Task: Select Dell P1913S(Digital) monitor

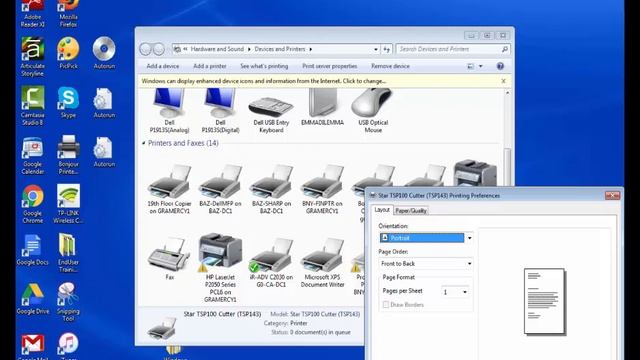Action: pos(220,111)
